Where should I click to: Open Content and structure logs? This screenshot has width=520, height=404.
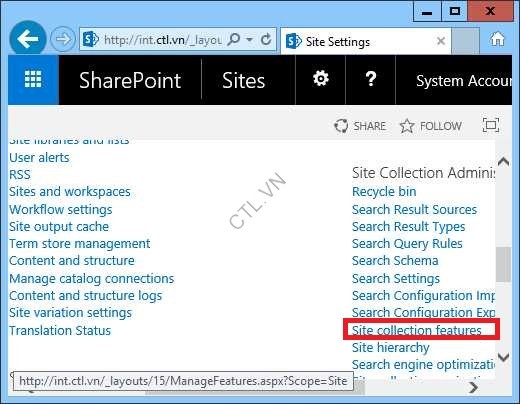tap(86, 296)
